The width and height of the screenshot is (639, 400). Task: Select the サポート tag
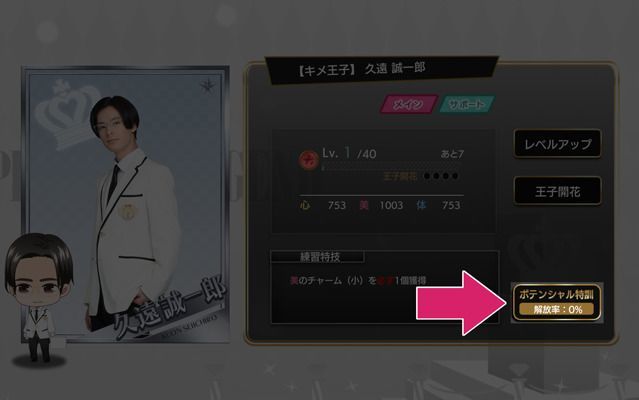[467, 104]
